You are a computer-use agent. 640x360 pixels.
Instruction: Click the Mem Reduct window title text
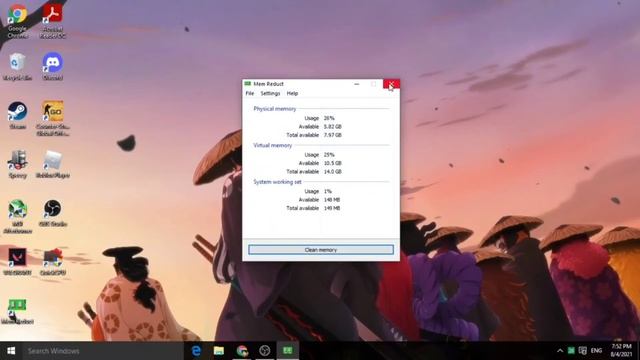point(269,84)
